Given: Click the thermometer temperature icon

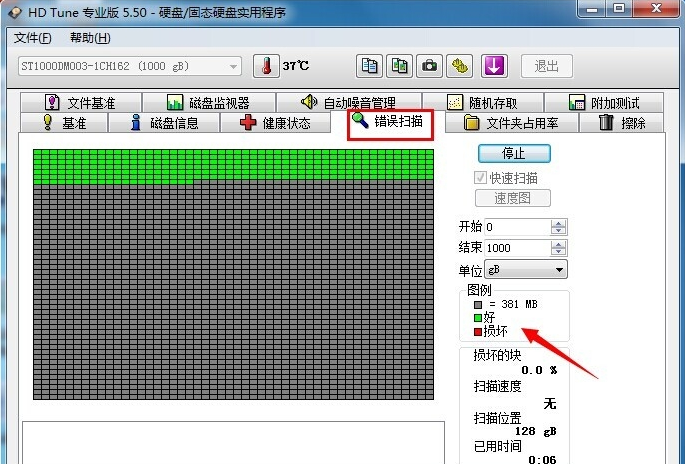Looking at the screenshot, I should click(x=266, y=66).
